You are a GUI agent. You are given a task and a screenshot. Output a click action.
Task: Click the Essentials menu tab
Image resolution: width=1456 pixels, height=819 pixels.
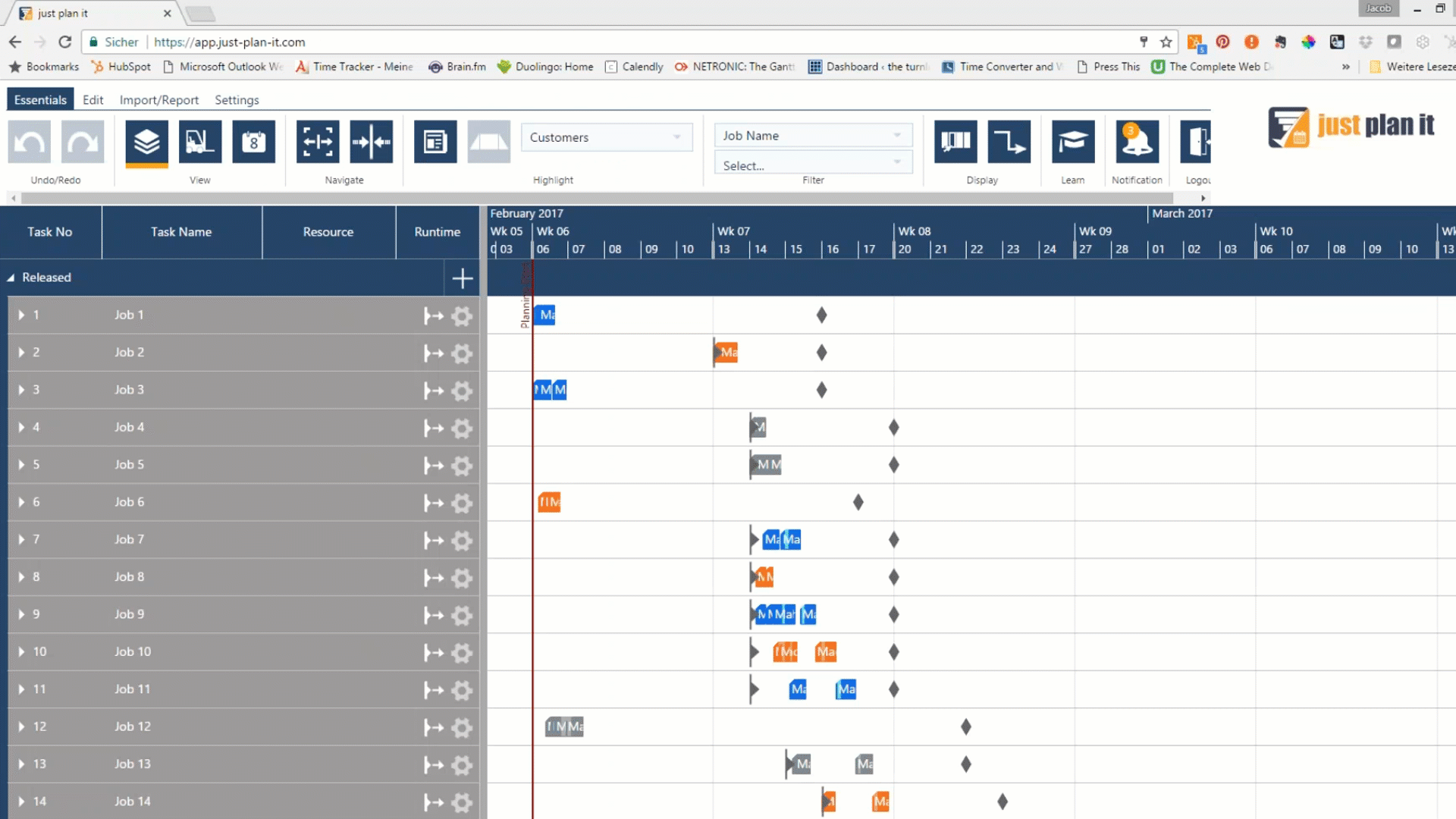point(39,99)
